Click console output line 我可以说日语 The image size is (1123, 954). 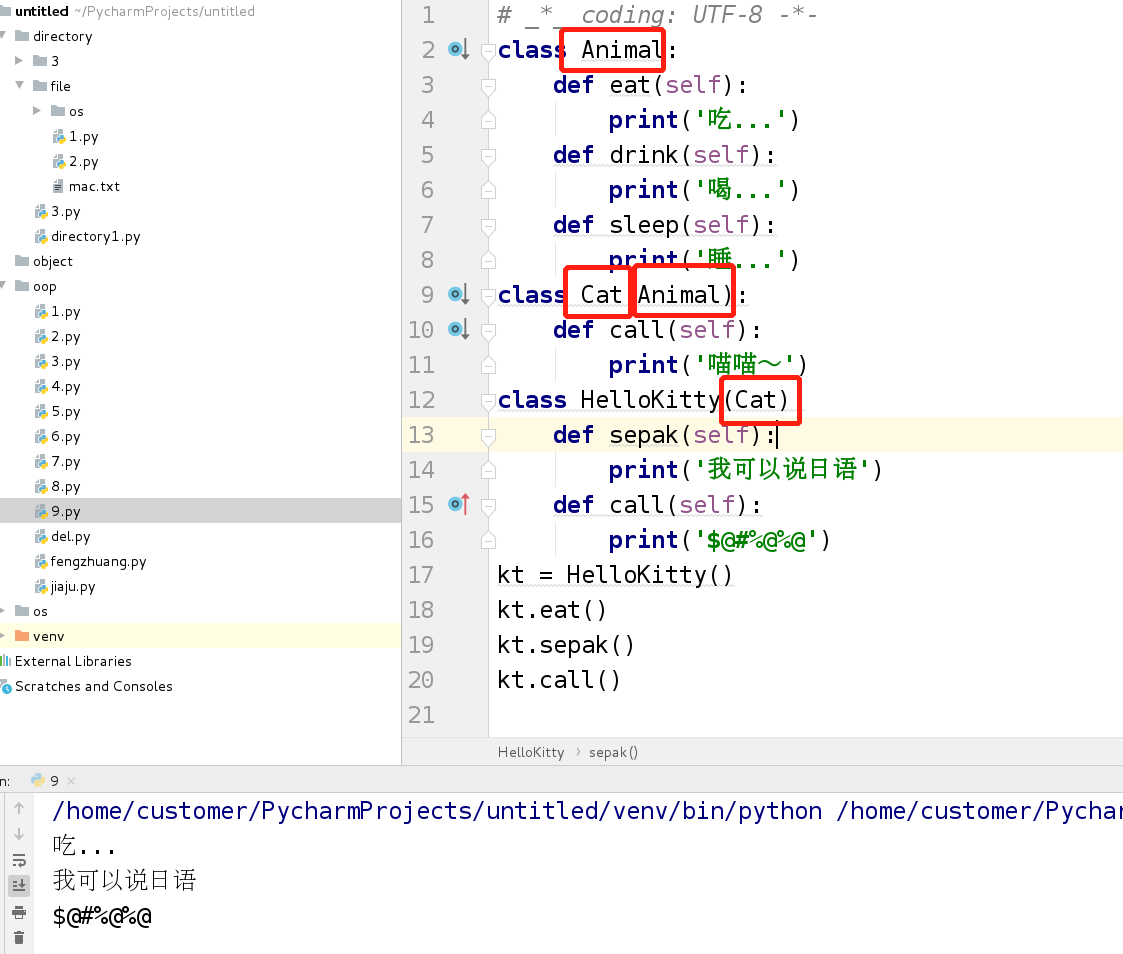tap(125, 880)
